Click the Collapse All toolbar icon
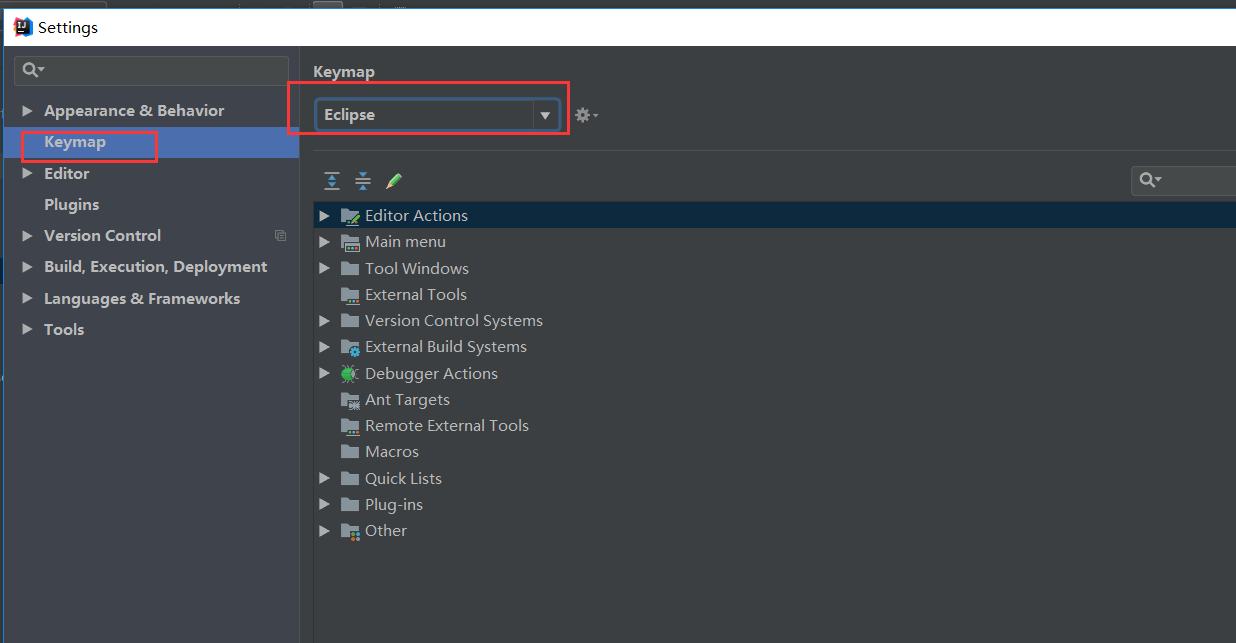 pos(363,181)
